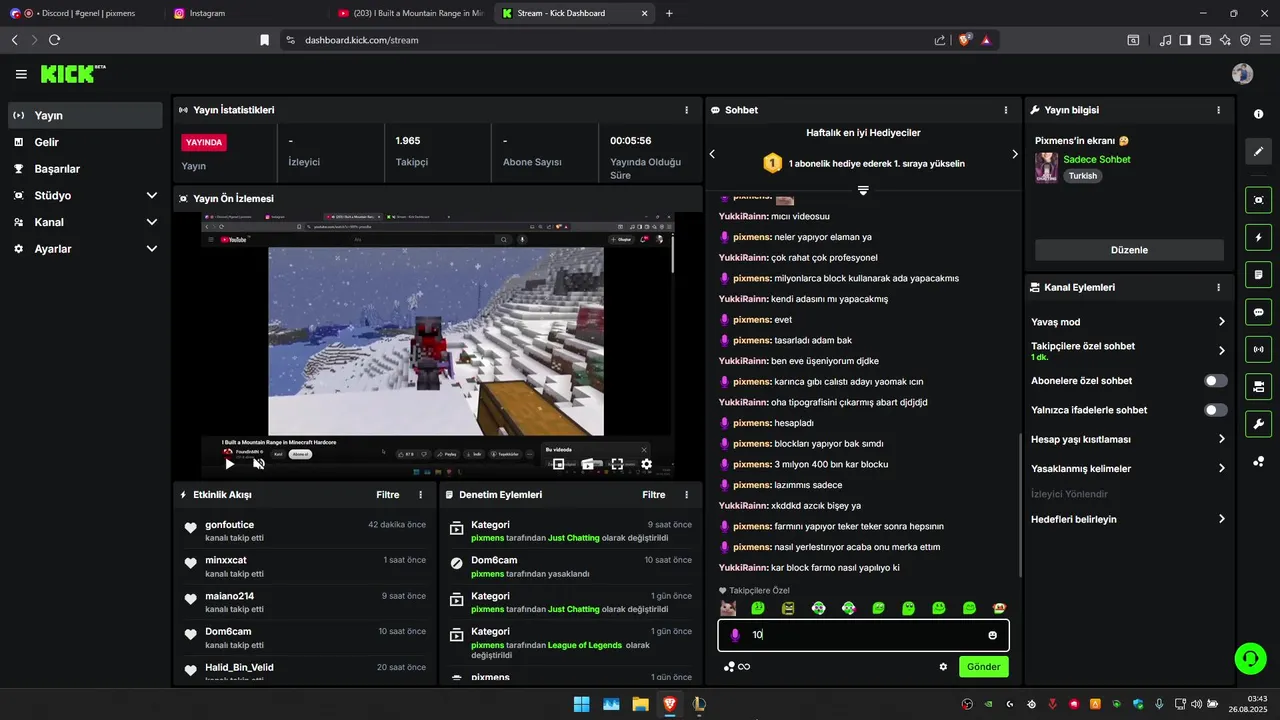Click the Gönder send button
Viewport: 1280px width, 720px height.
tap(983, 667)
